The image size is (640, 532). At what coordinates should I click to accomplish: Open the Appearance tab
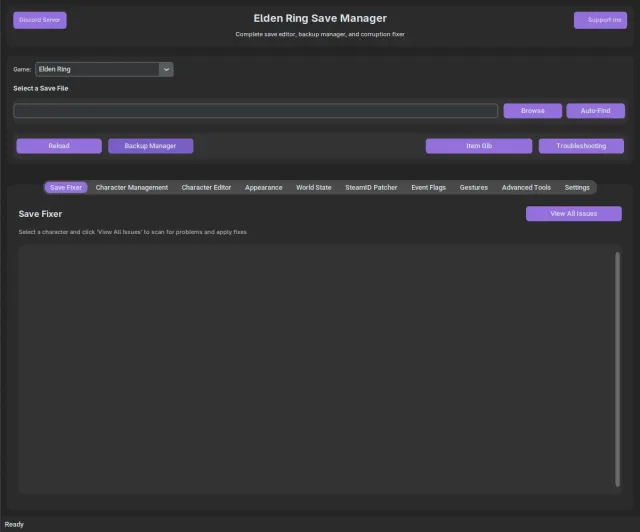[x=263, y=187]
